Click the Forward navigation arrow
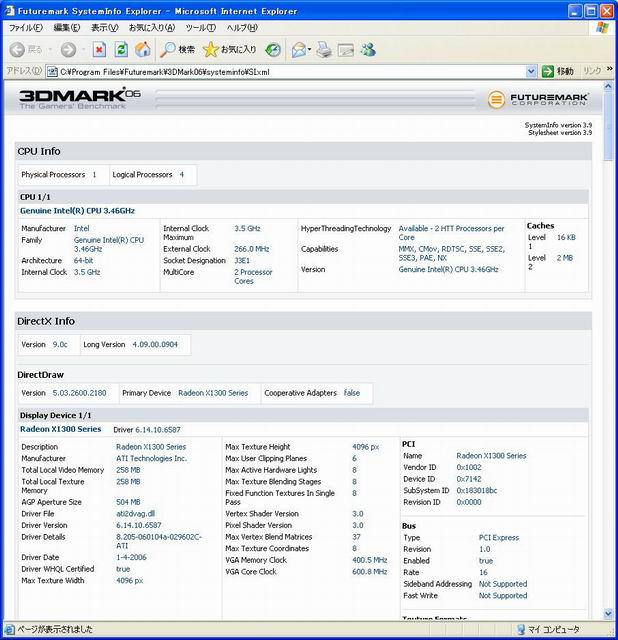This screenshot has width=618, height=640. coord(67,49)
